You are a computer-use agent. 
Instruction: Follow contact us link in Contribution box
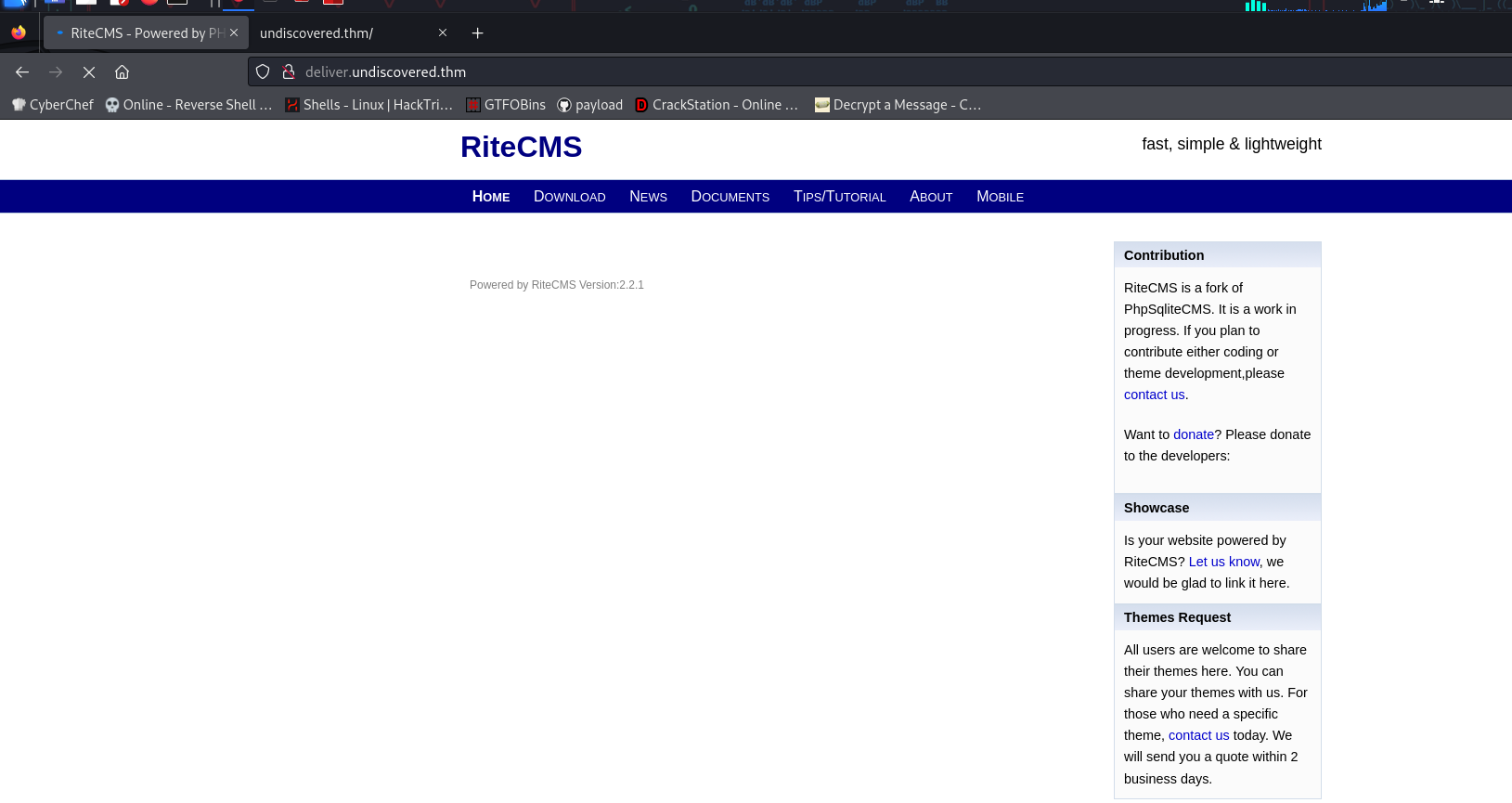pyautogui.click(x=1155, y=395)
